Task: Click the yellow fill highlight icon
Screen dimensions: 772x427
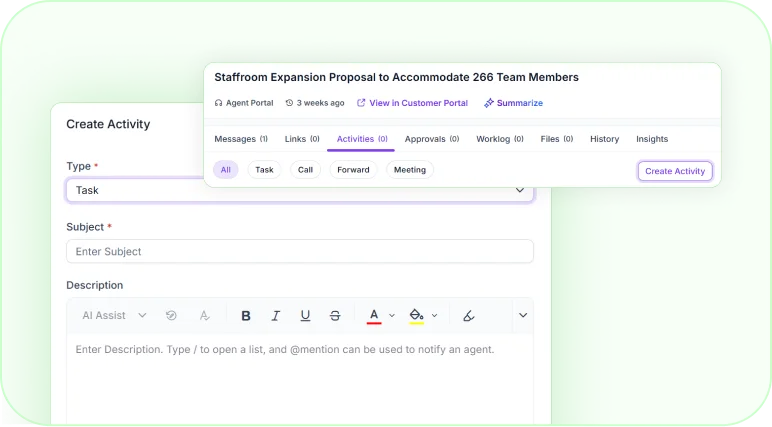Action: tap(417, 316)
